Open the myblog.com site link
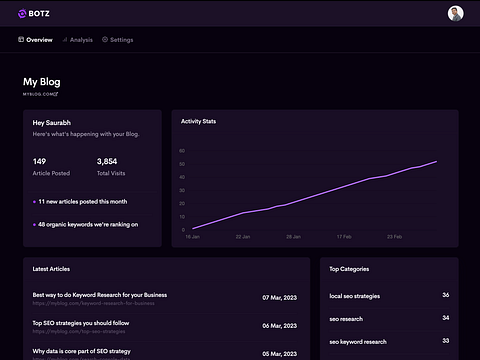The image size is (480, 360). tap(38, 94)
